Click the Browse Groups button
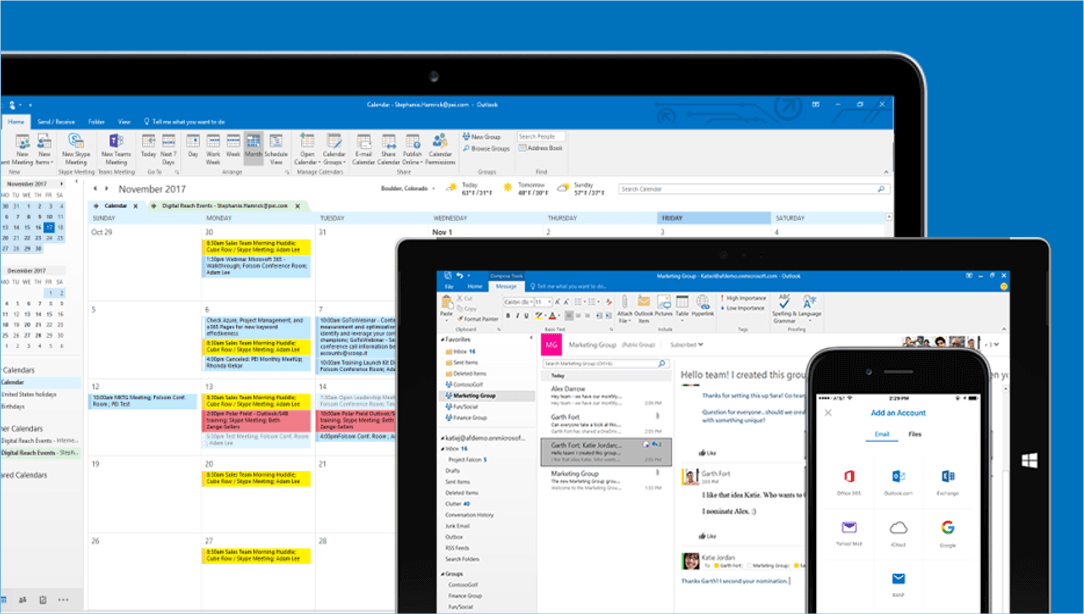The image size is (1084, 614). pos(490,148)
